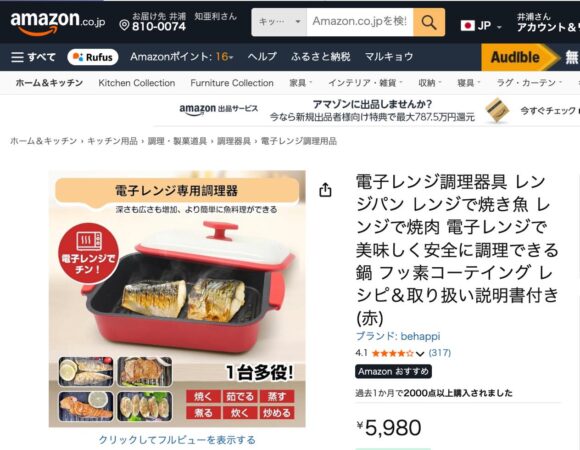Click the Amazon 出品サービス logo
Image resolution: width=580 pixels, height=450 pixels.
(218, 109)
